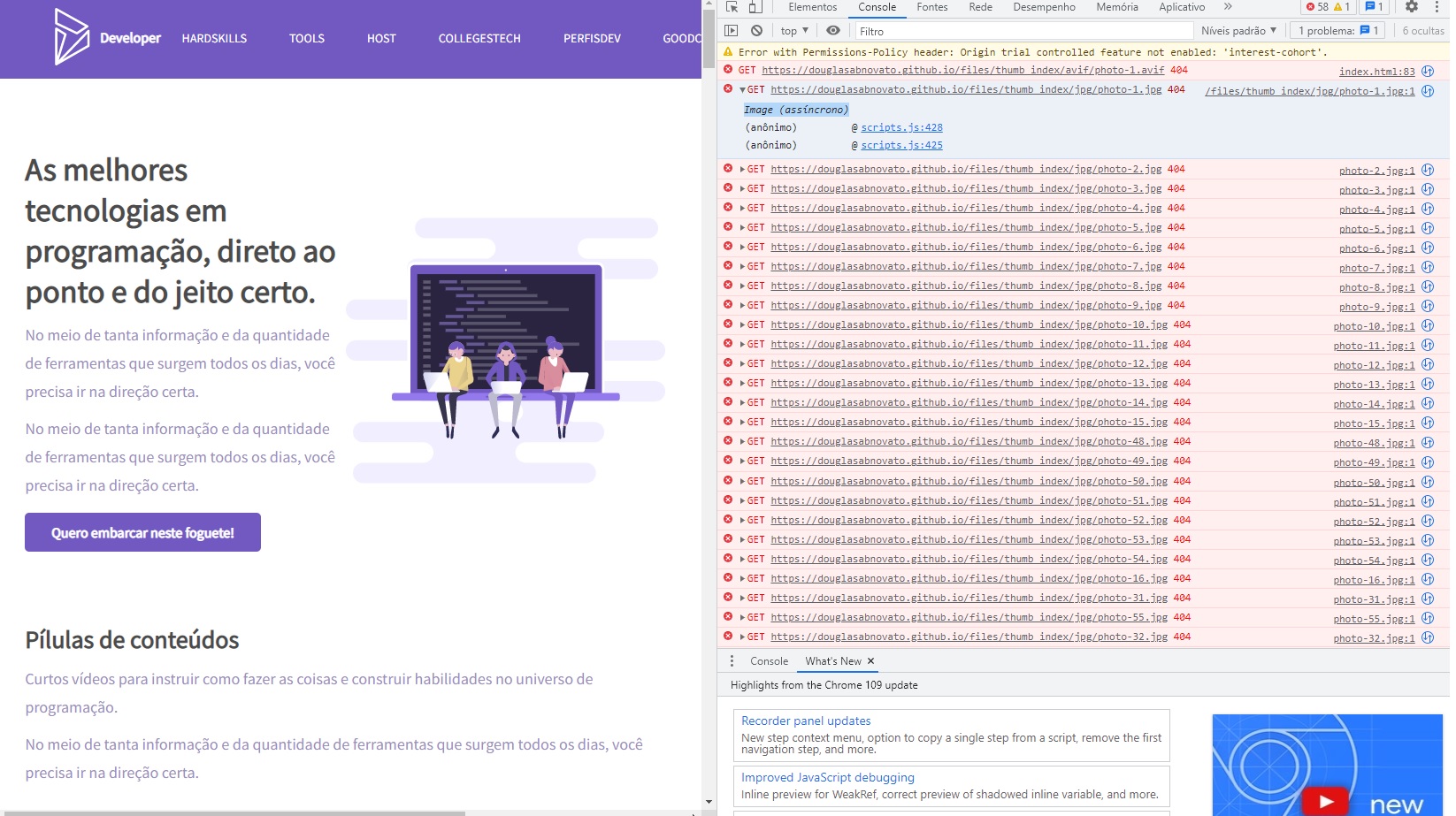Close the What's New drawer tab
Screen dimensions: 1456x816
click(x=870, y=661)
